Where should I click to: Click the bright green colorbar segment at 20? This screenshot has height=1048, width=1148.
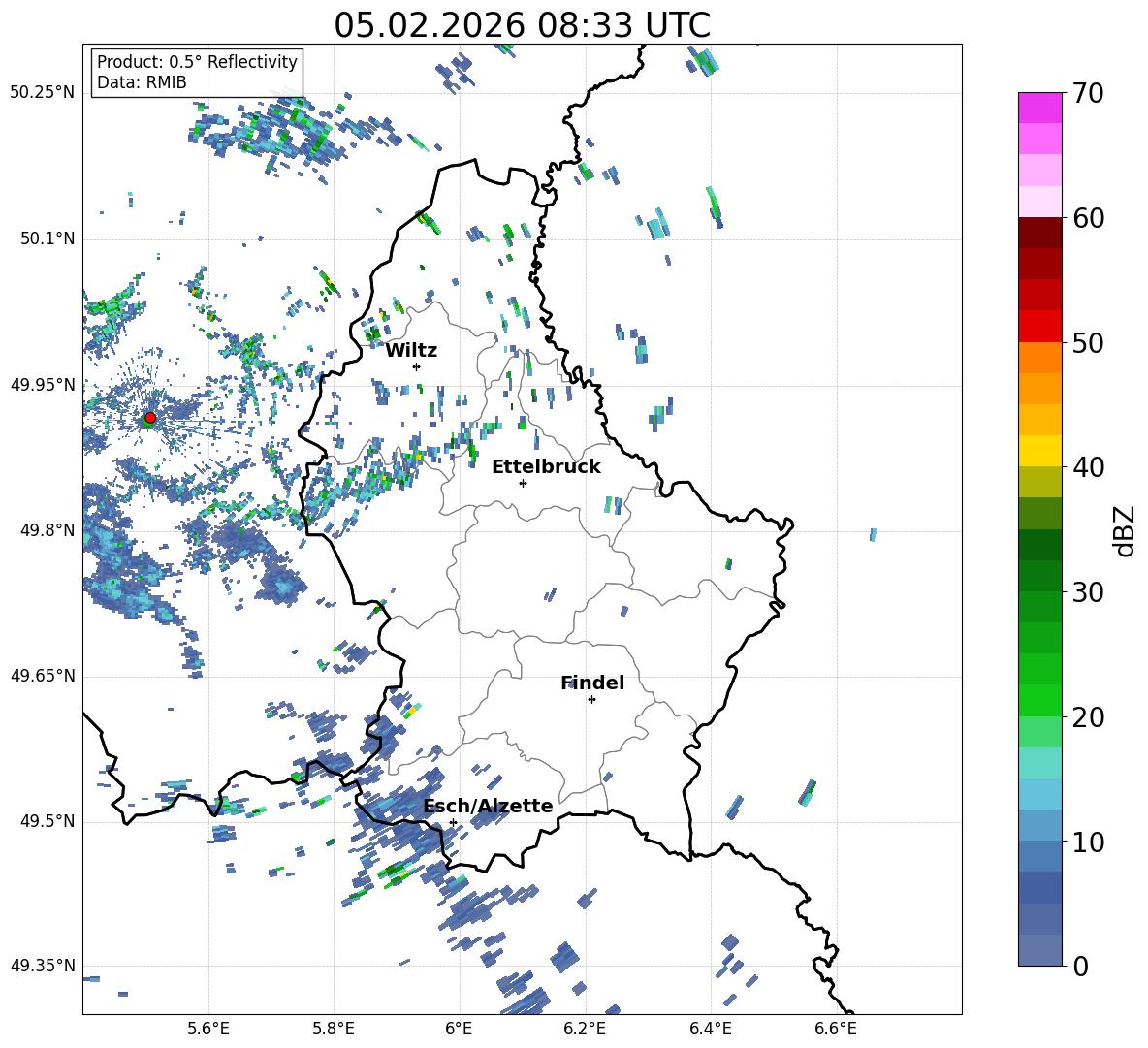(x=1039, y=700)
